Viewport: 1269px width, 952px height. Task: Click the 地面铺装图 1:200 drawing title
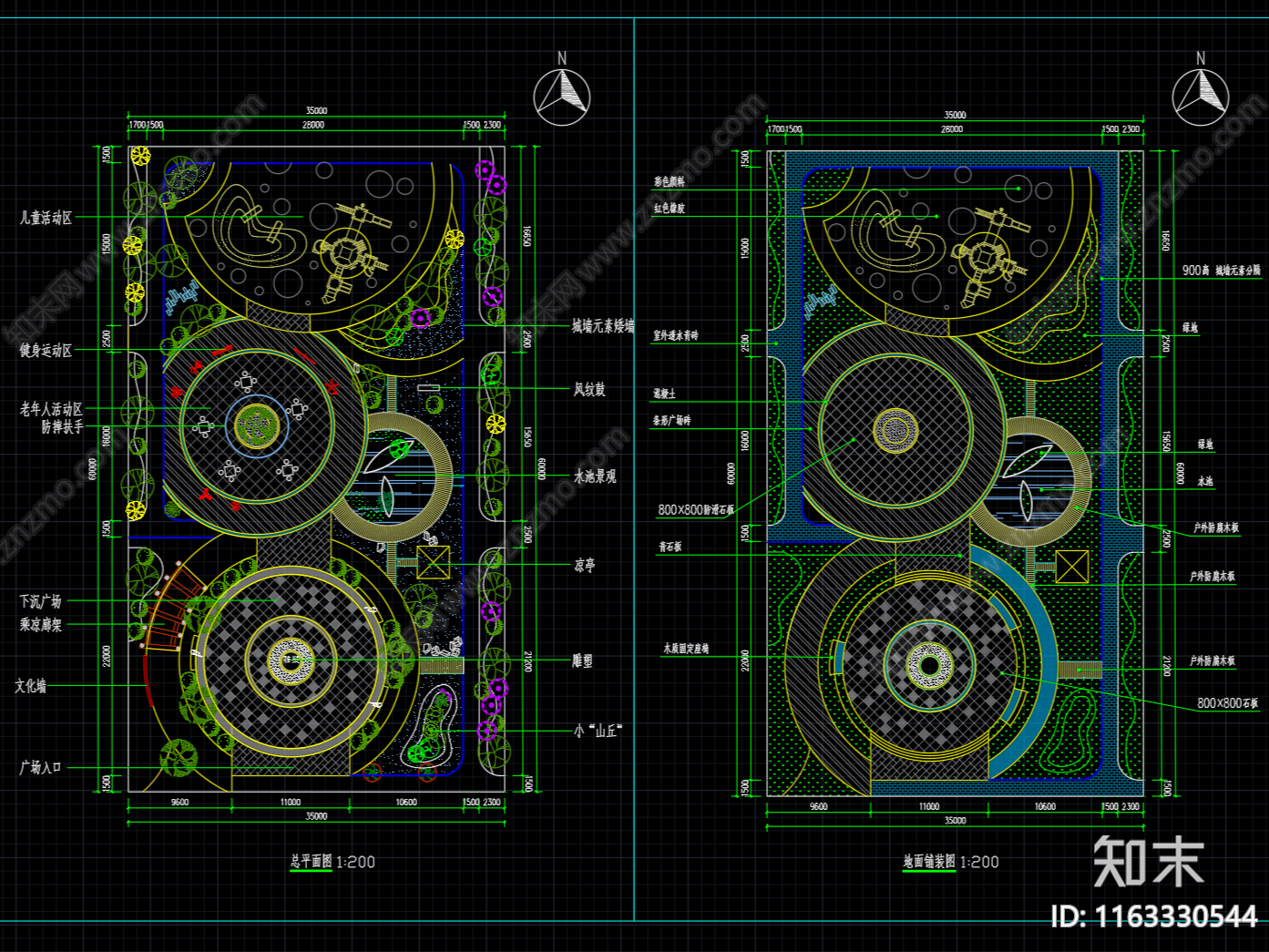coord(951,862)
